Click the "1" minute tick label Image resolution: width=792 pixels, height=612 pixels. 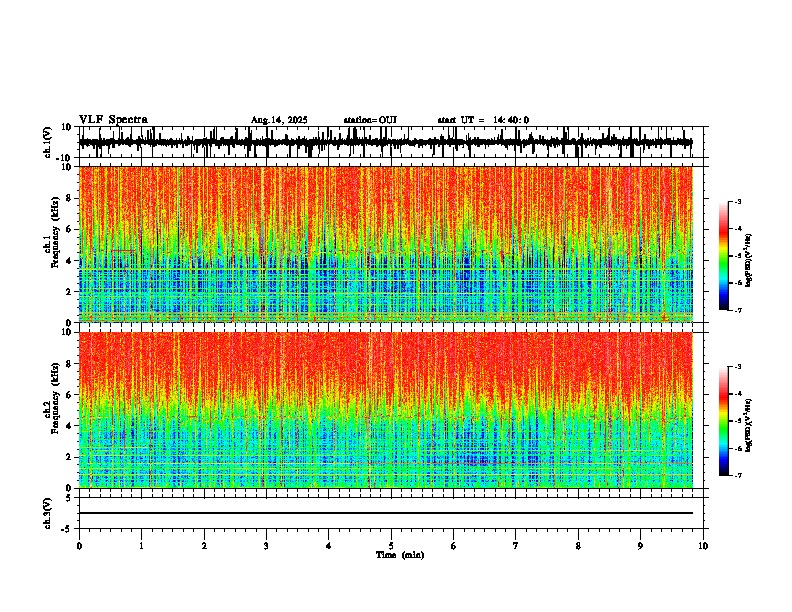coord(141,546)
